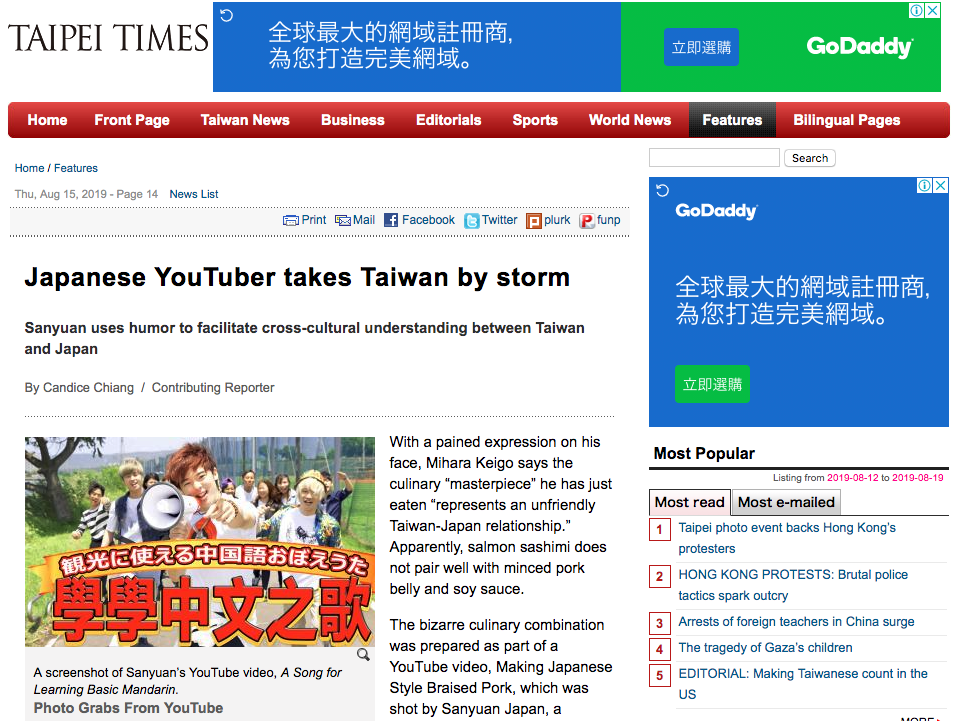Open the Taiwan News menu
The width and height of the screenshot is (957, 721).
(x=245, y=120)
